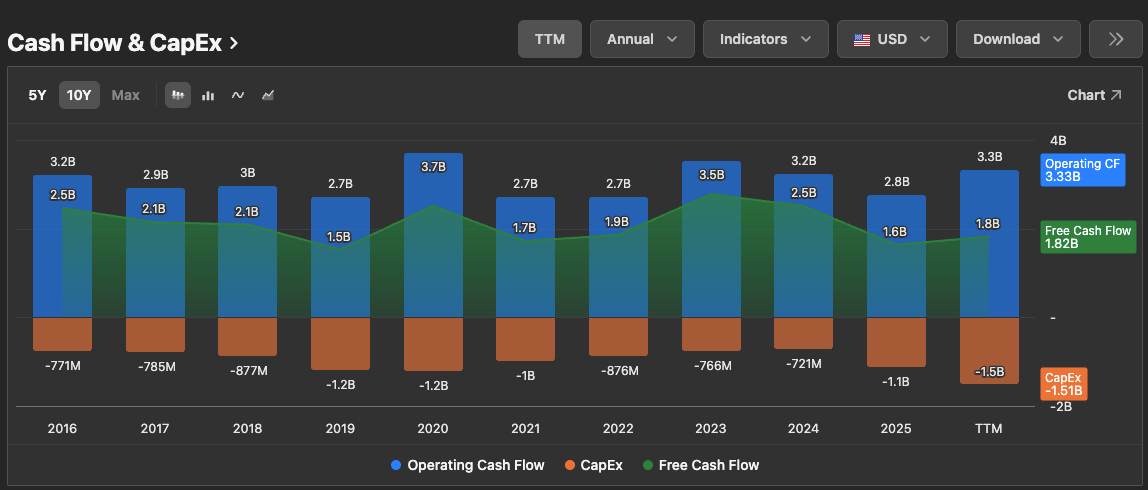This screenshot has height=490, width=1148.
Task: Click the -721M CapEx value label
Action: 803,363
